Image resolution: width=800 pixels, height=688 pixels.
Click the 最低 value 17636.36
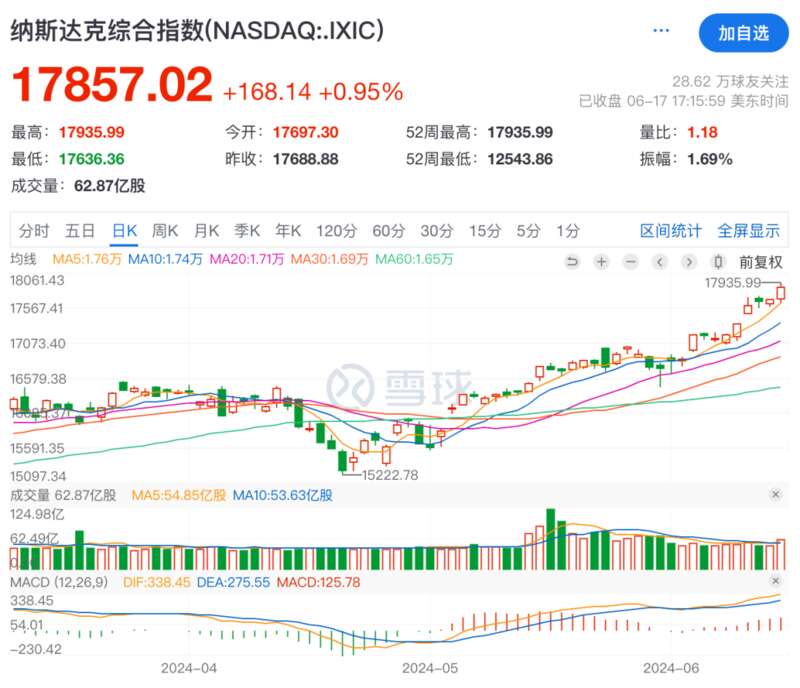(x=91, y=159)
